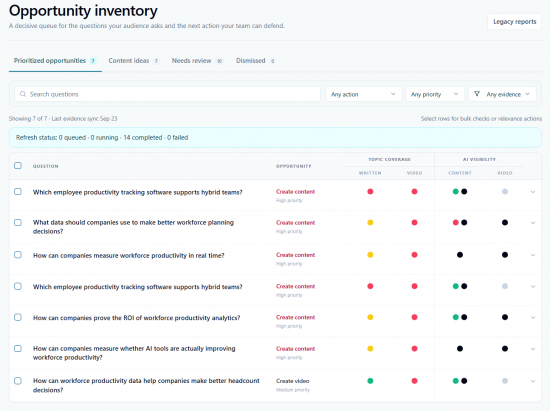550x411 pixels.
Task: Click written coverage dot for ROI analytics row
Action: point(370,317)
